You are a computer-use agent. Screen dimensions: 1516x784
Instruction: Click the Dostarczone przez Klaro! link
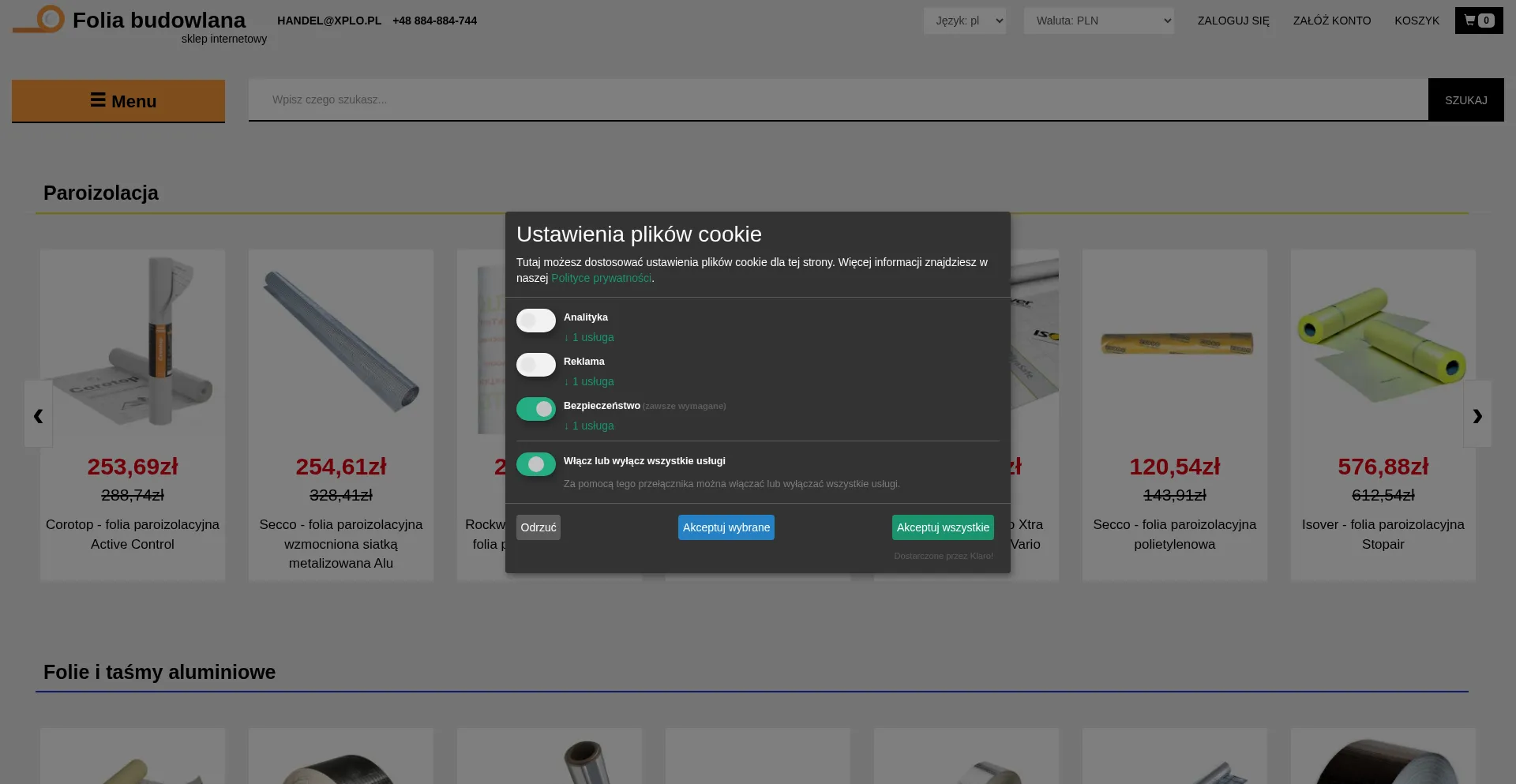click(x=944, y=556)
